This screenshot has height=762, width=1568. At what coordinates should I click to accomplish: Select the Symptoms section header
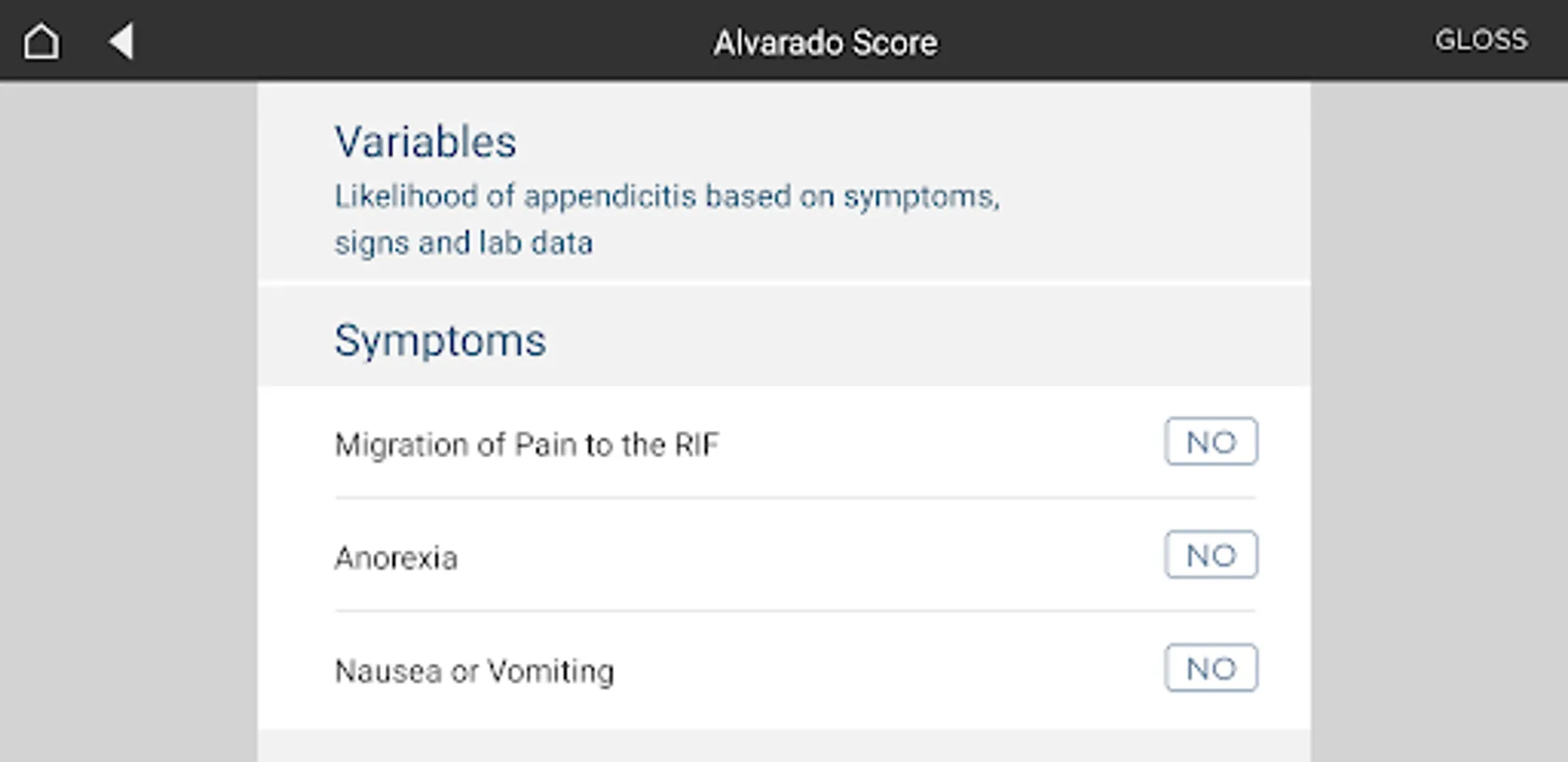440,340
